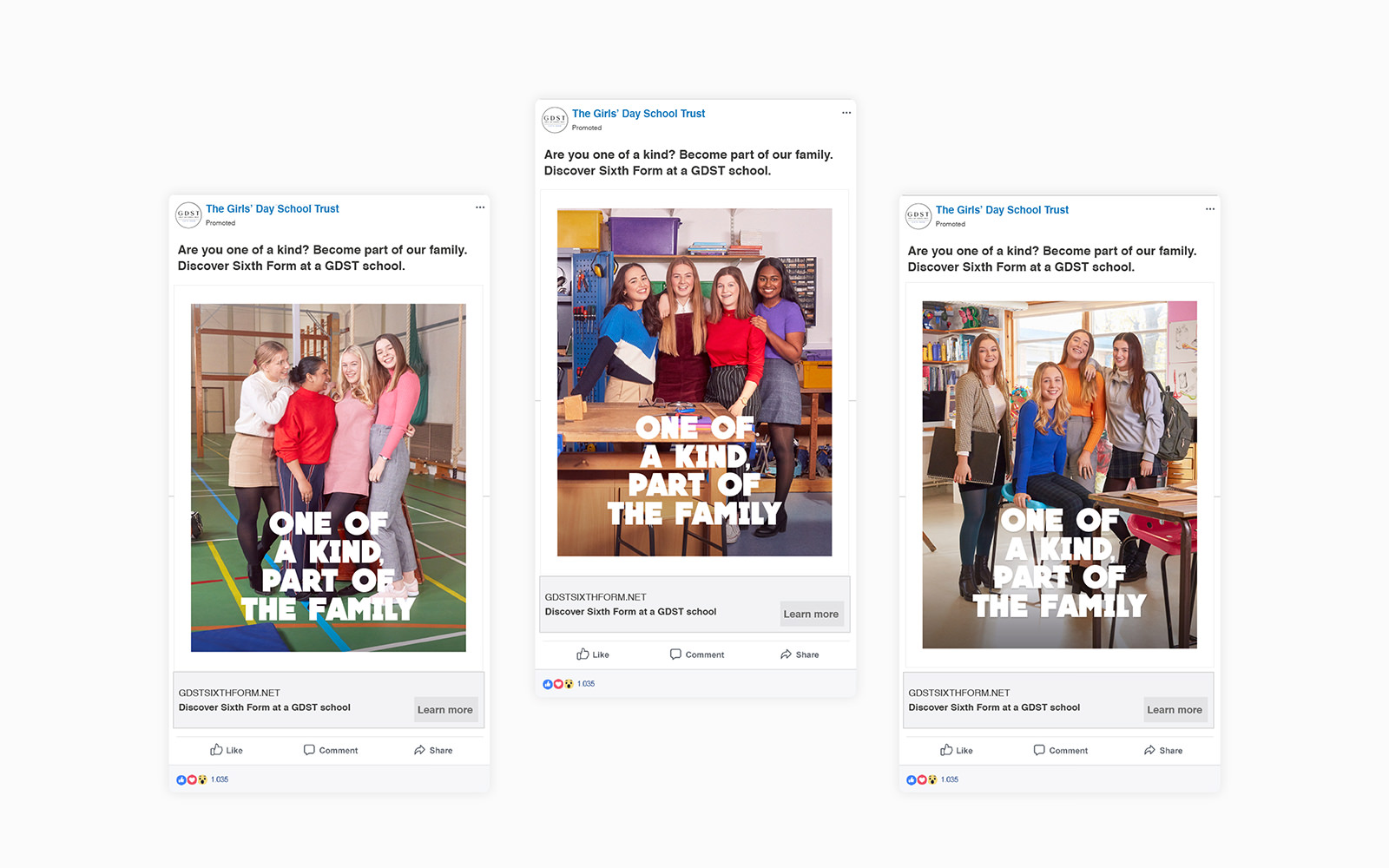Comment on the left gym ad post

331,750
